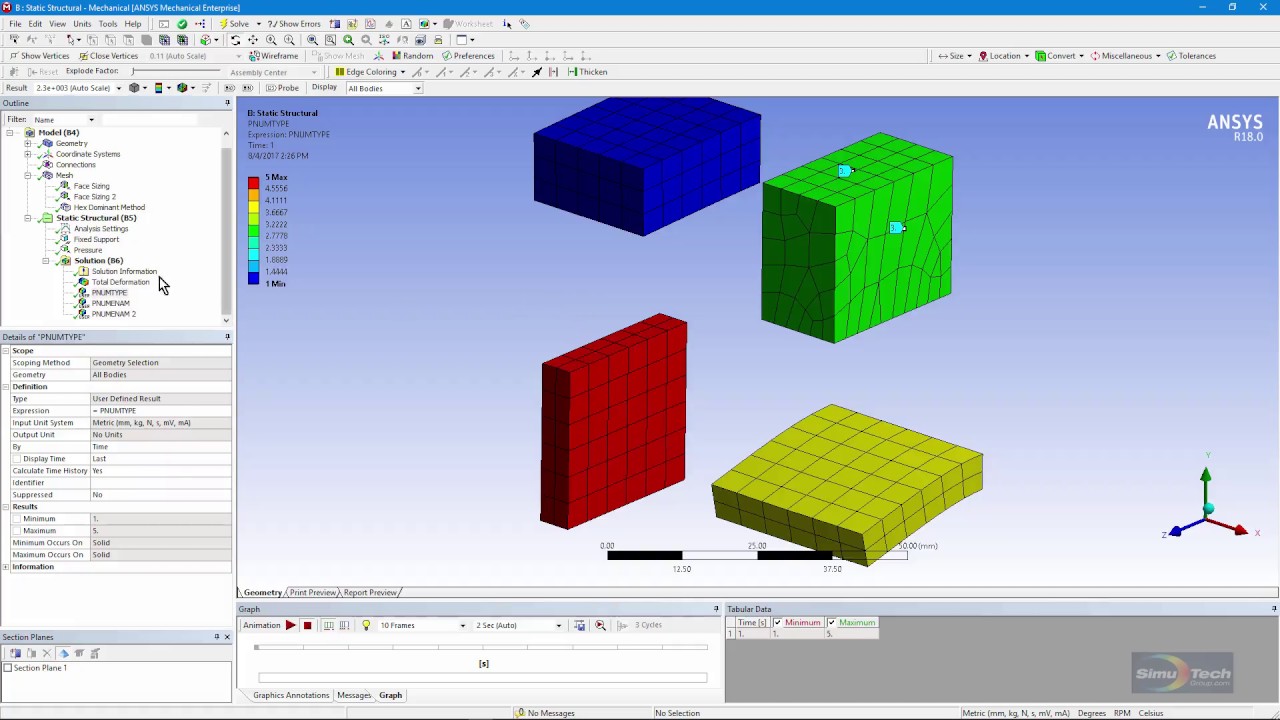The width and height of the screenshot is (1280, 720).
Task: Click the animation timeline slider
Action: (481, 647)
